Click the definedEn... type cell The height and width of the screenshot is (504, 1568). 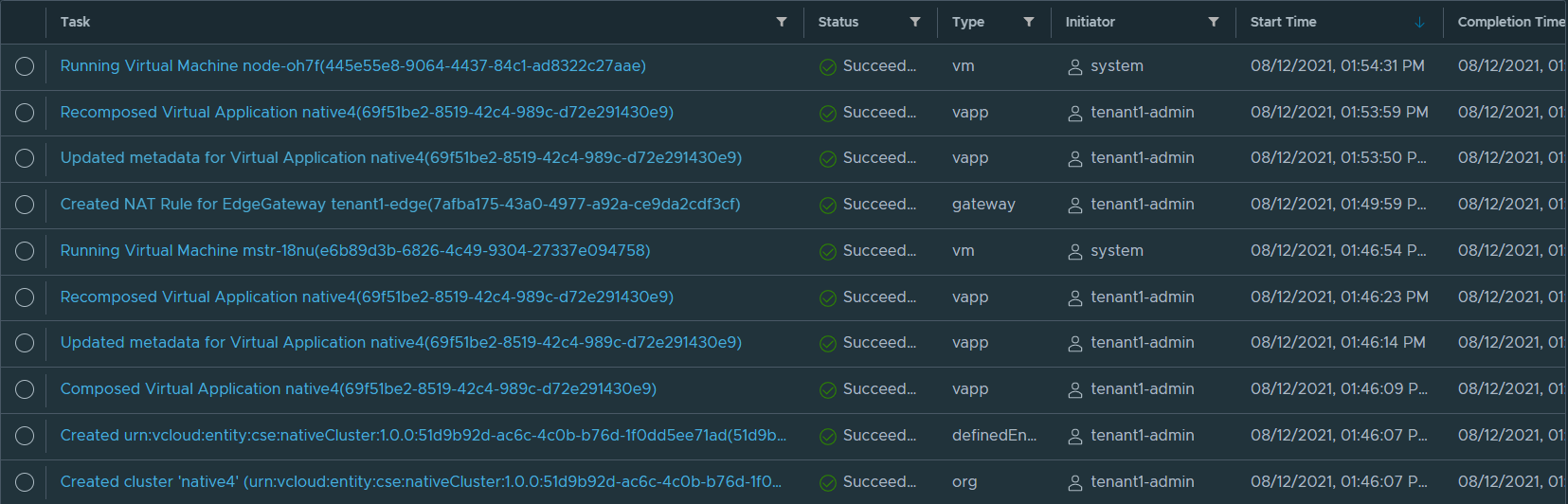[994, 436]
